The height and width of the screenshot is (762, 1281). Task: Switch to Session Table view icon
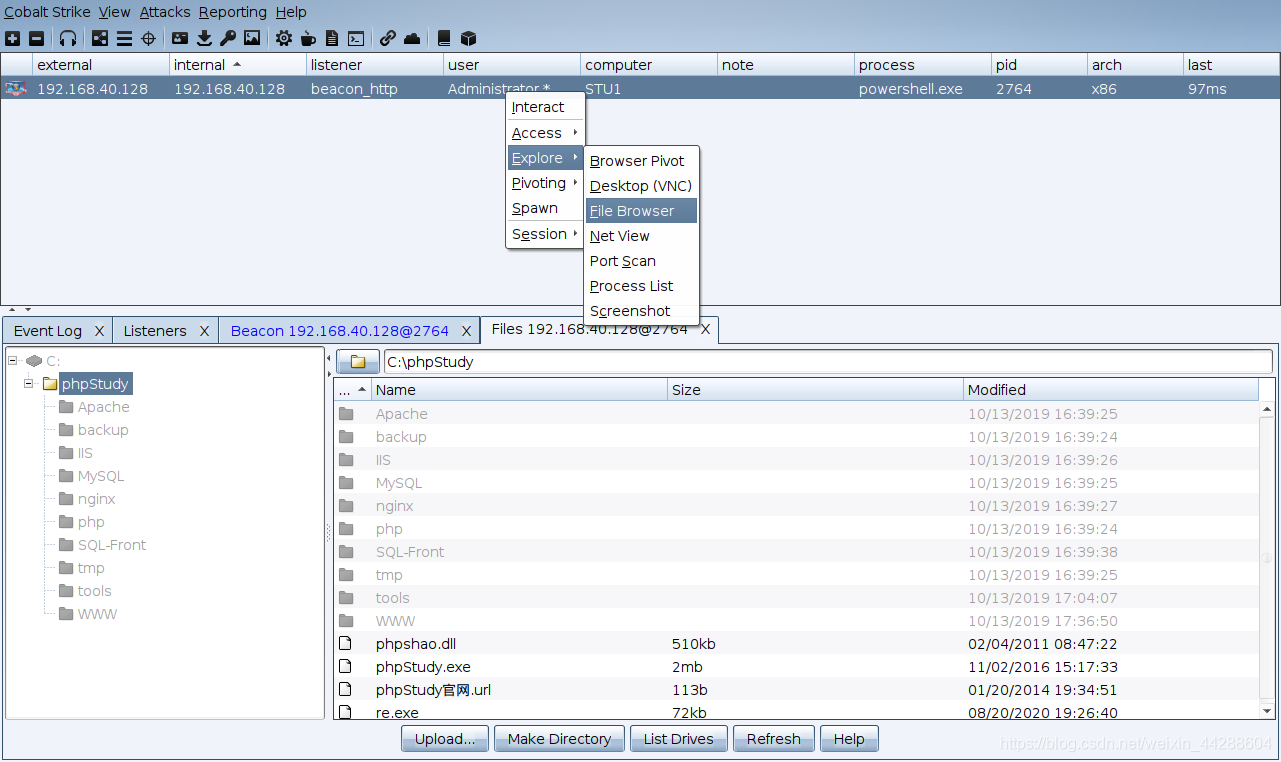pos(124,39)
